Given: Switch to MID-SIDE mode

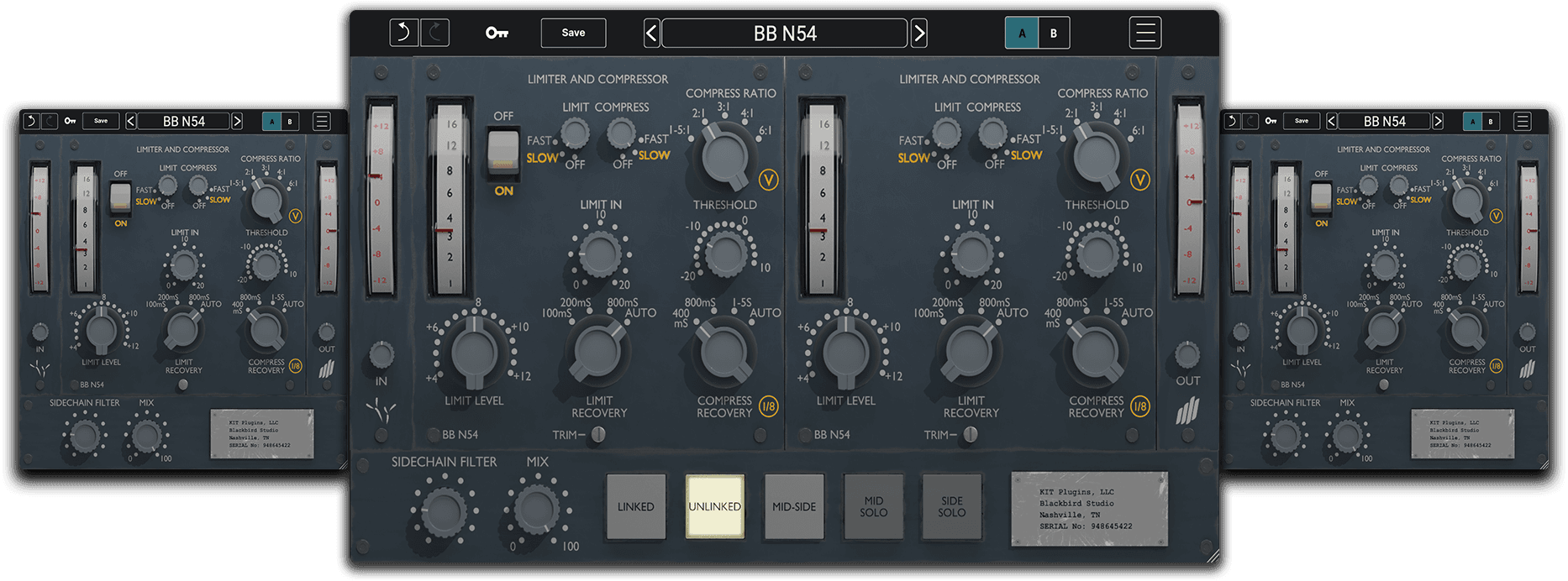Looking at the screenshot, I should coord(794,506).
